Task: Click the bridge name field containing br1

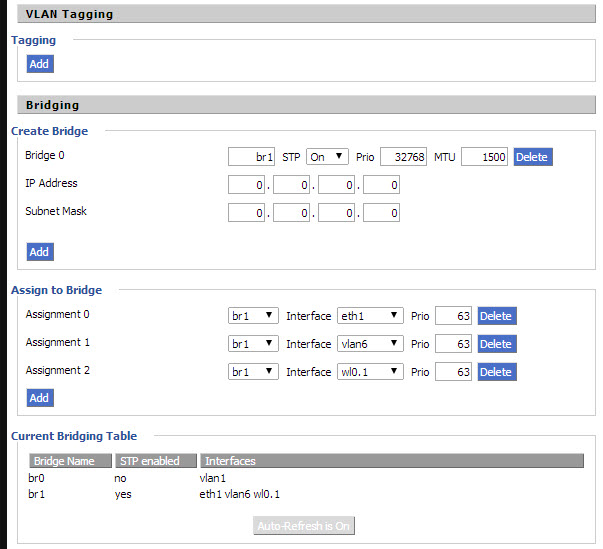Action: (251, 157)
